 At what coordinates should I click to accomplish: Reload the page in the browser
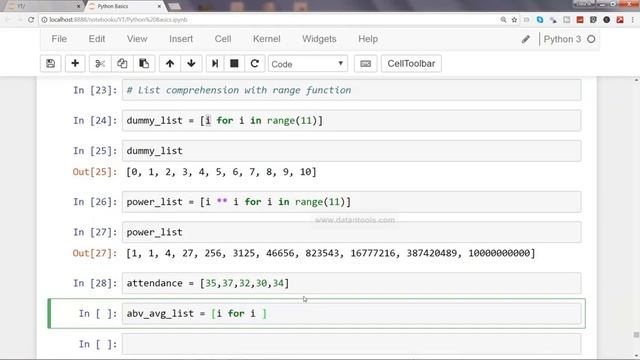31,20
